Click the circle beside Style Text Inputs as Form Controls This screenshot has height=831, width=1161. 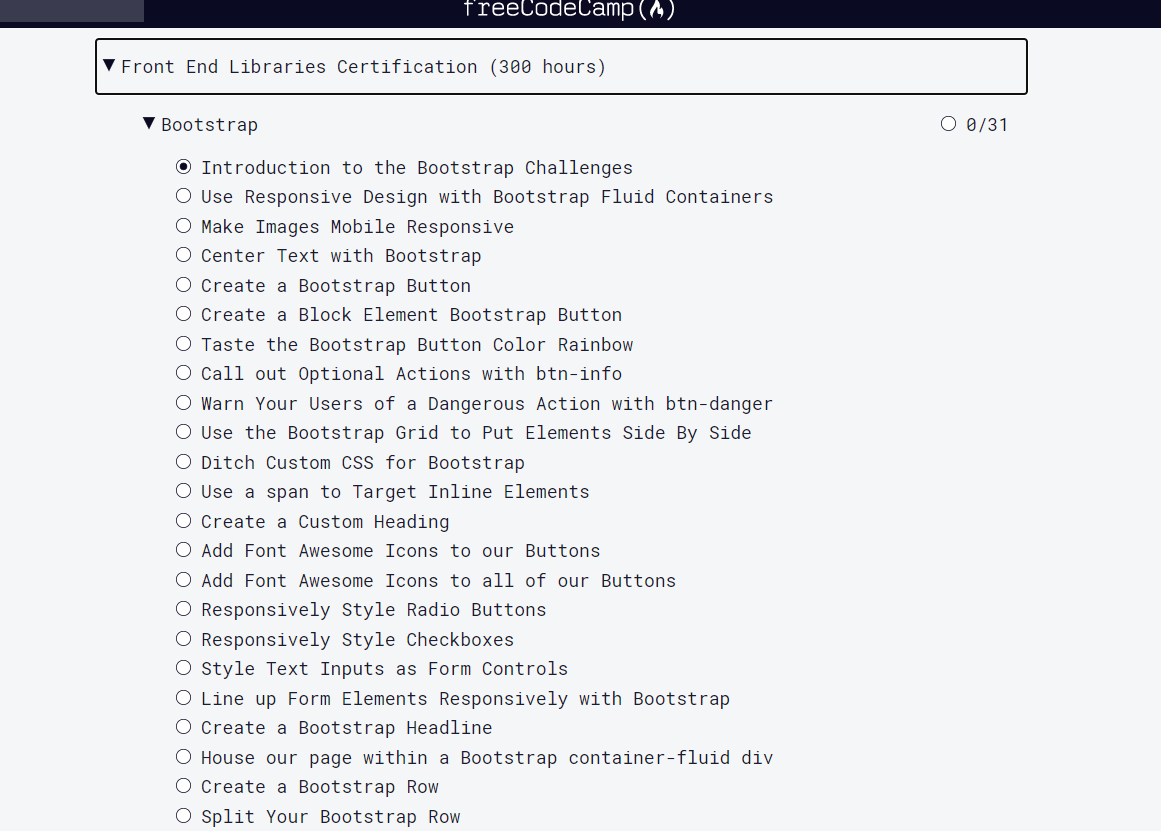(x=184, y=667)
